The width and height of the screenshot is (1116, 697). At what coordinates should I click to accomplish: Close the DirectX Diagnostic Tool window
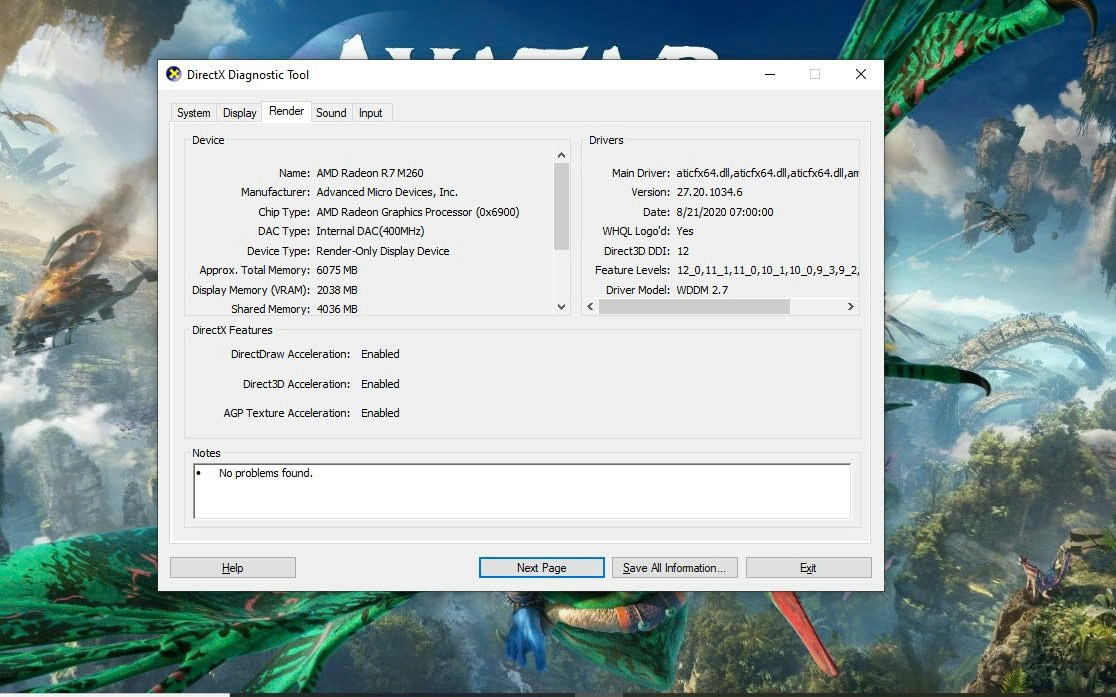tap(860, 74)
